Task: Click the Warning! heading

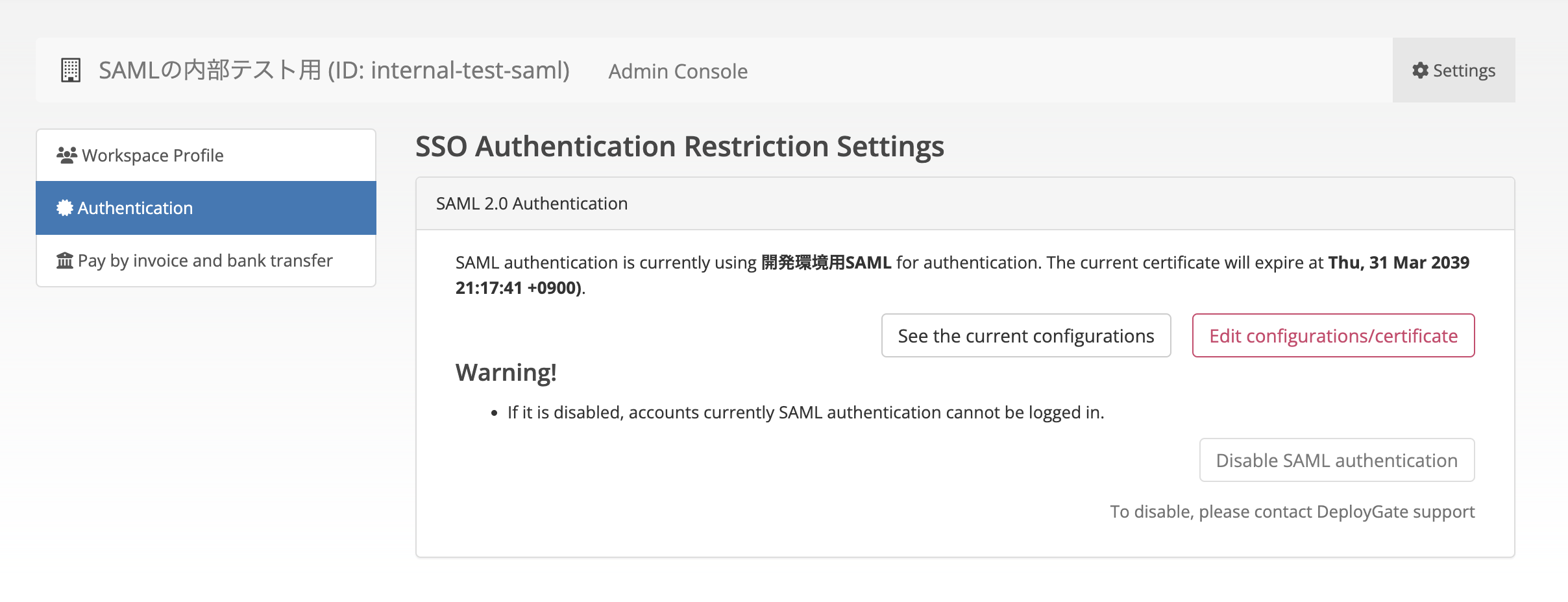Action: click(506, 372)
